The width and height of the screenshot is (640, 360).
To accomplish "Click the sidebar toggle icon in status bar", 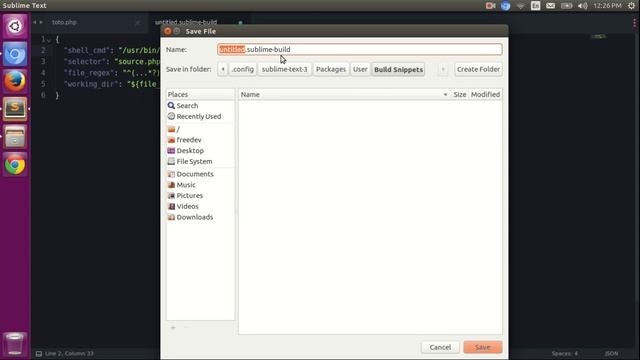I will [x=39, y=354].
